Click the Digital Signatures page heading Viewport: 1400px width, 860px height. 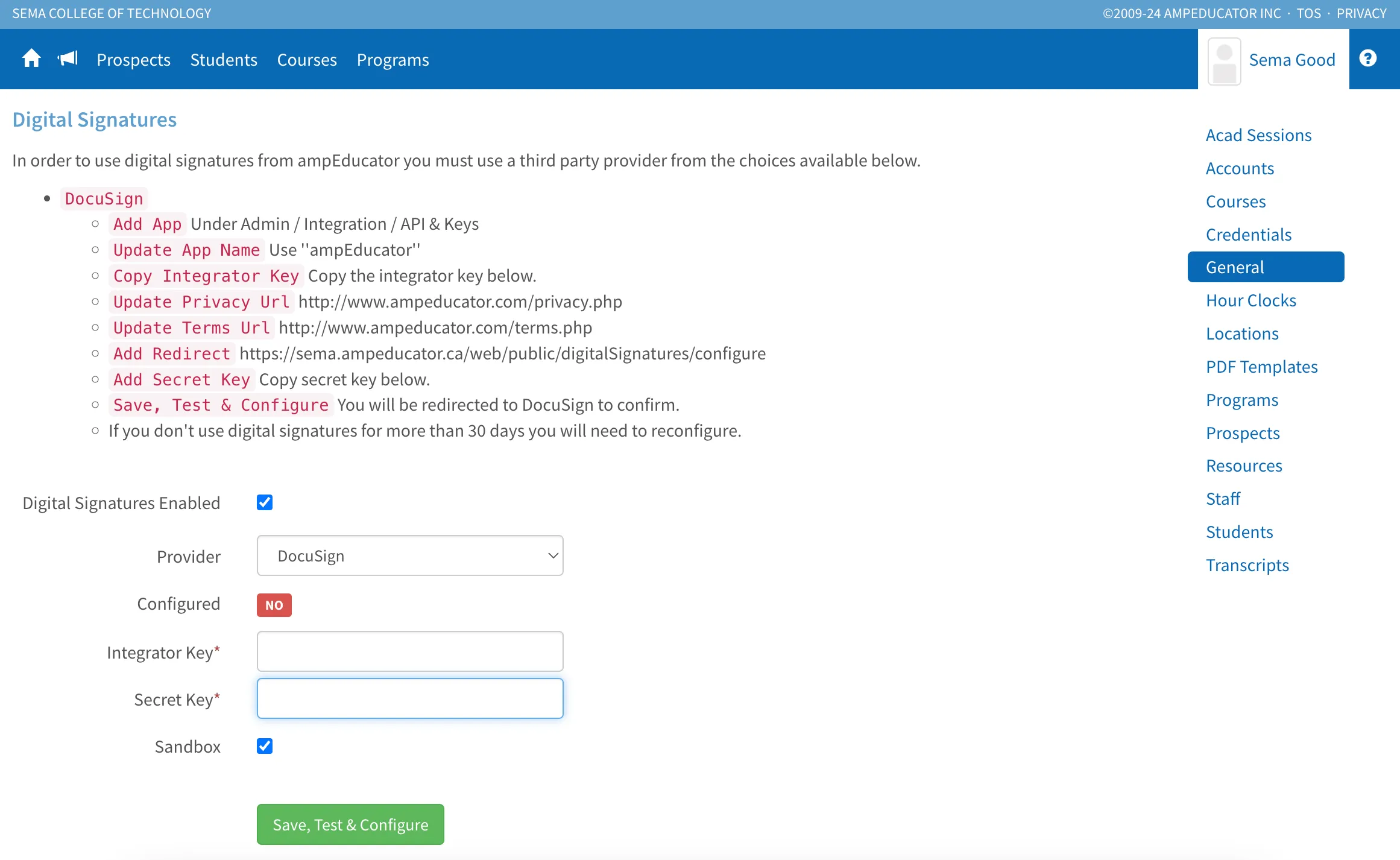point(95,119)
